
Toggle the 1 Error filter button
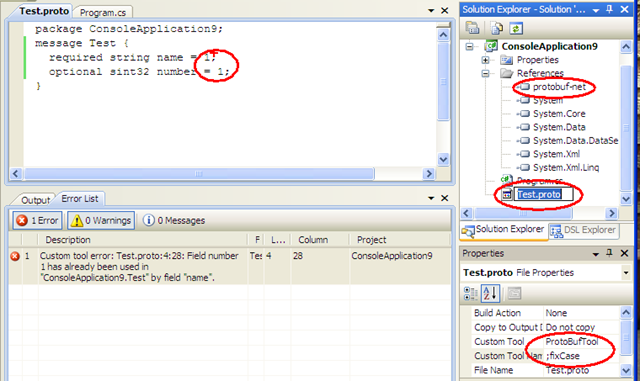[x=38, y=221]
